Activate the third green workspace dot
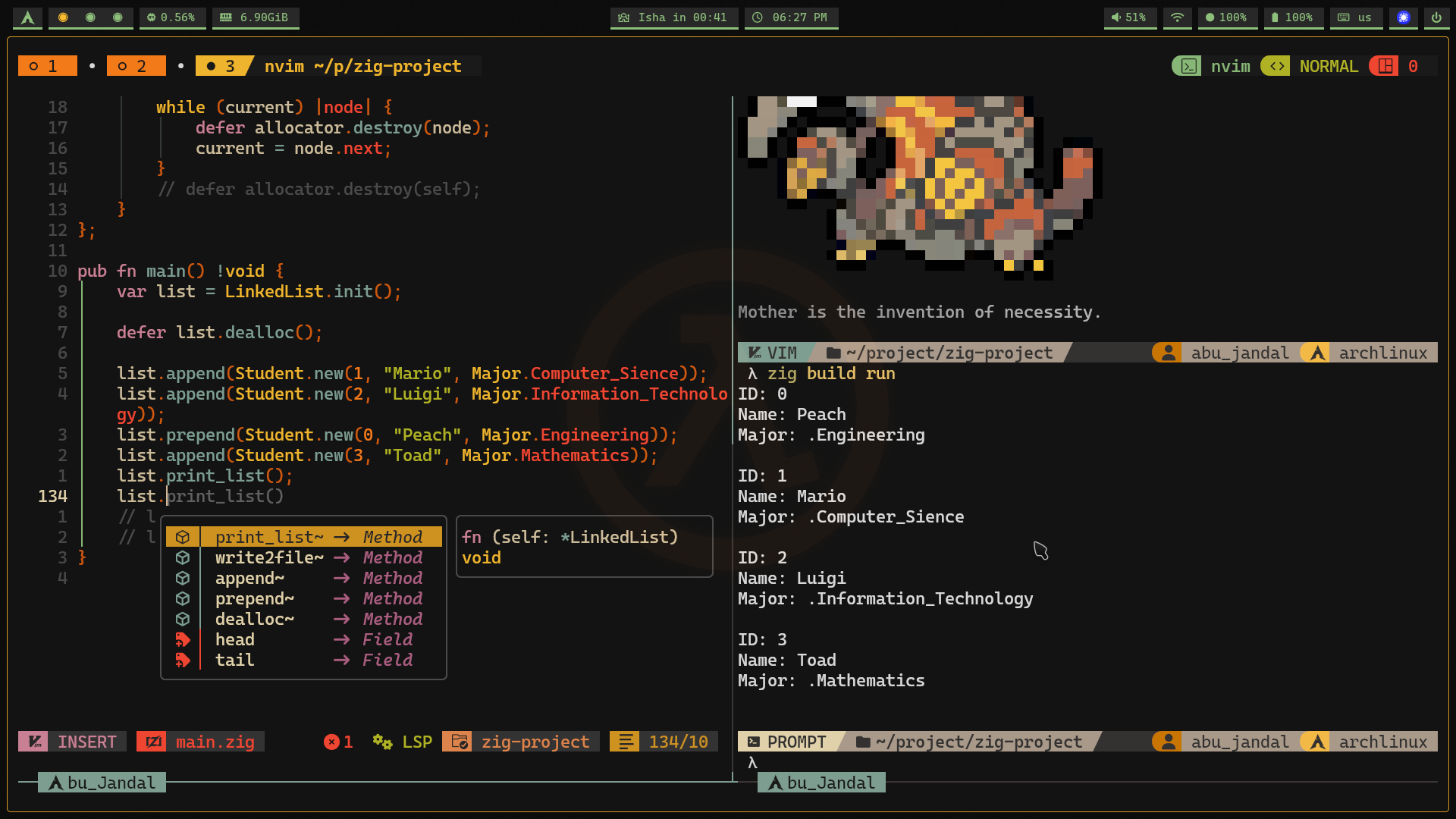The image size is (1456, 819). tap(118, 19)
